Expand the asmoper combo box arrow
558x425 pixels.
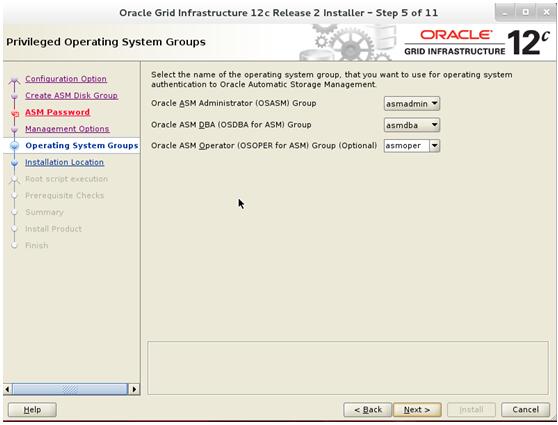435,146
